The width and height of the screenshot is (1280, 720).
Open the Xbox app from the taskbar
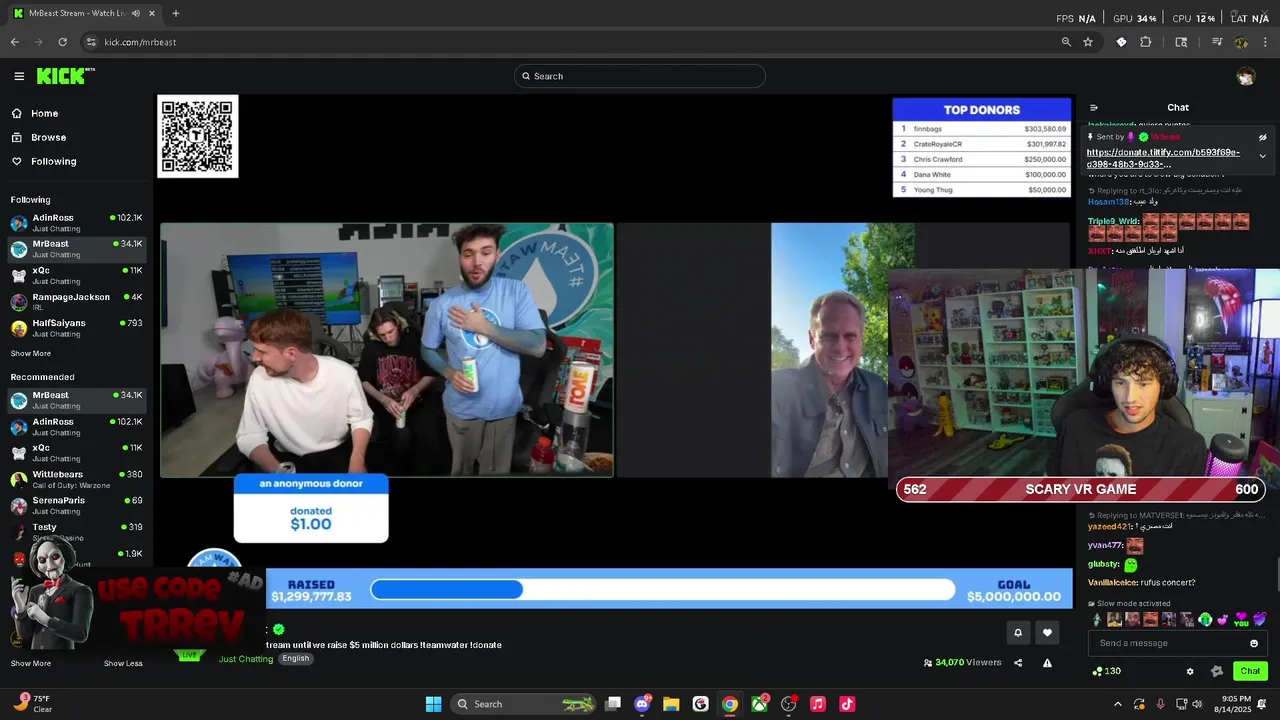759,704
